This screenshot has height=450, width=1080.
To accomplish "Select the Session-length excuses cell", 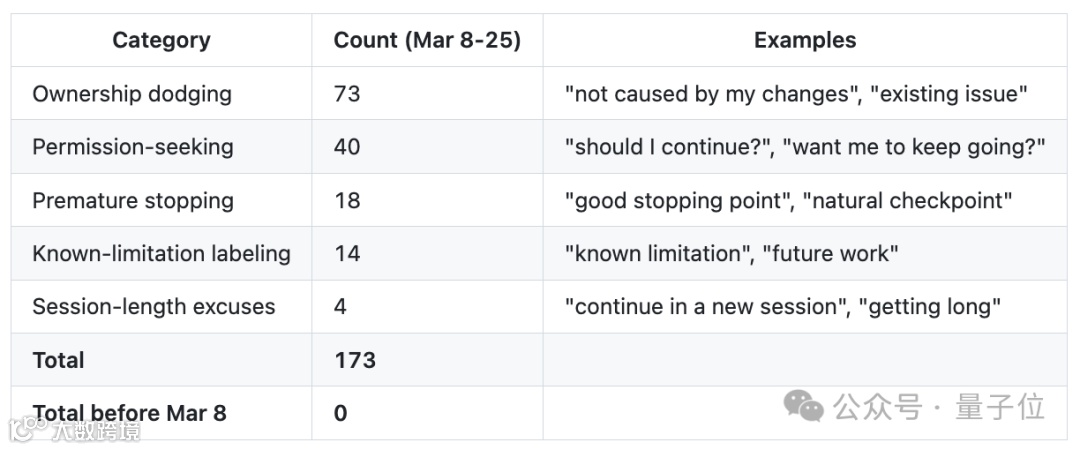I will [x=153, y=306].
